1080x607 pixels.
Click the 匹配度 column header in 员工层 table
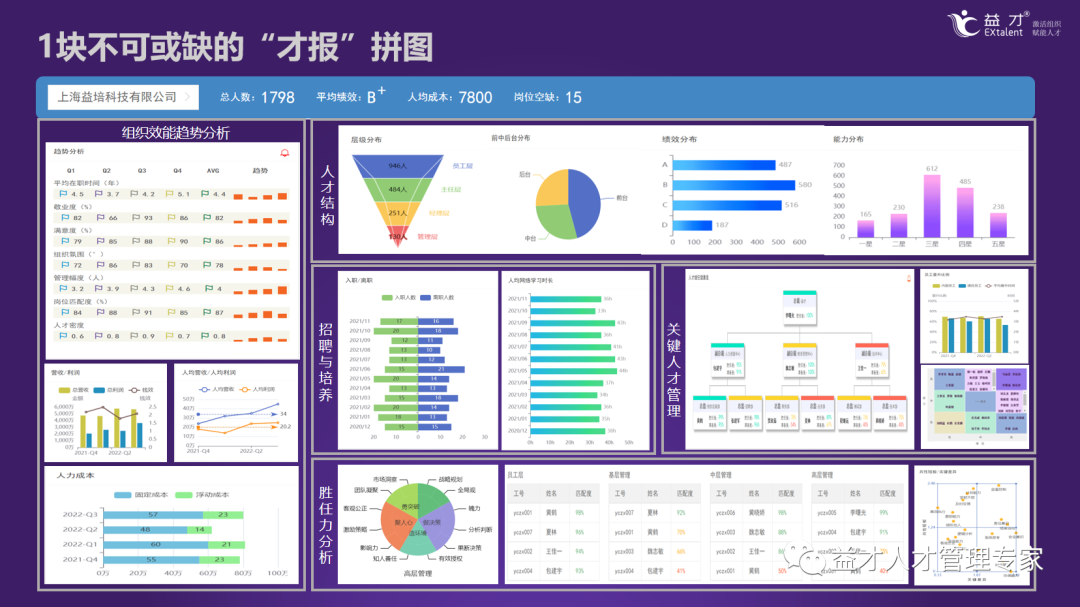pos(583,493)
